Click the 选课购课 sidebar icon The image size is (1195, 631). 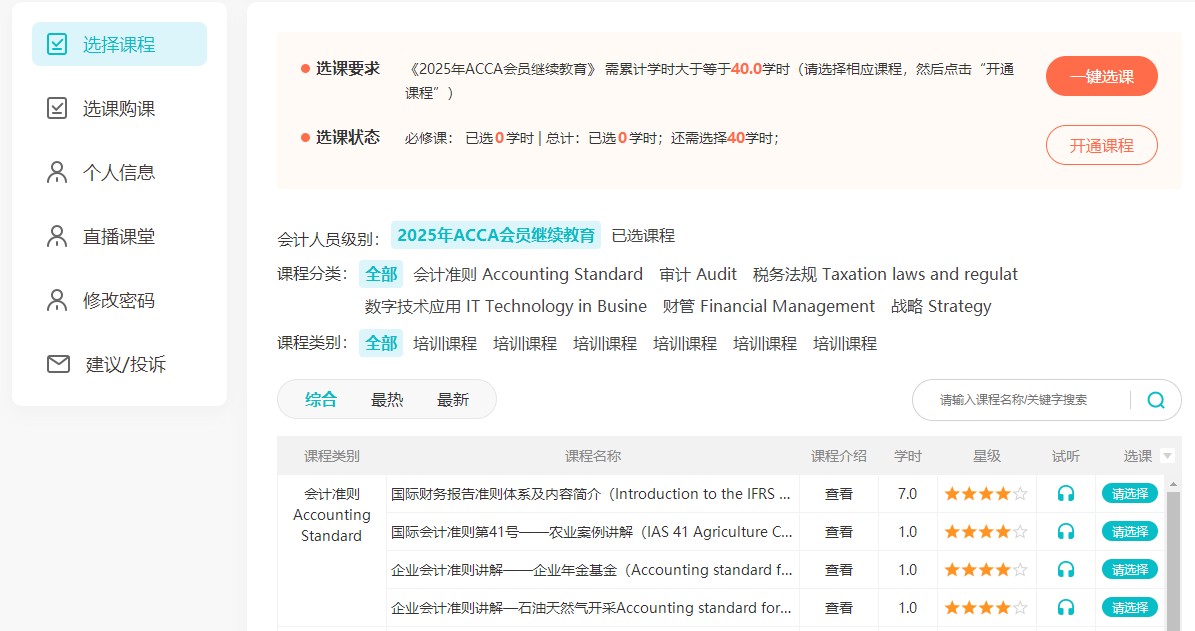(57, 108)
